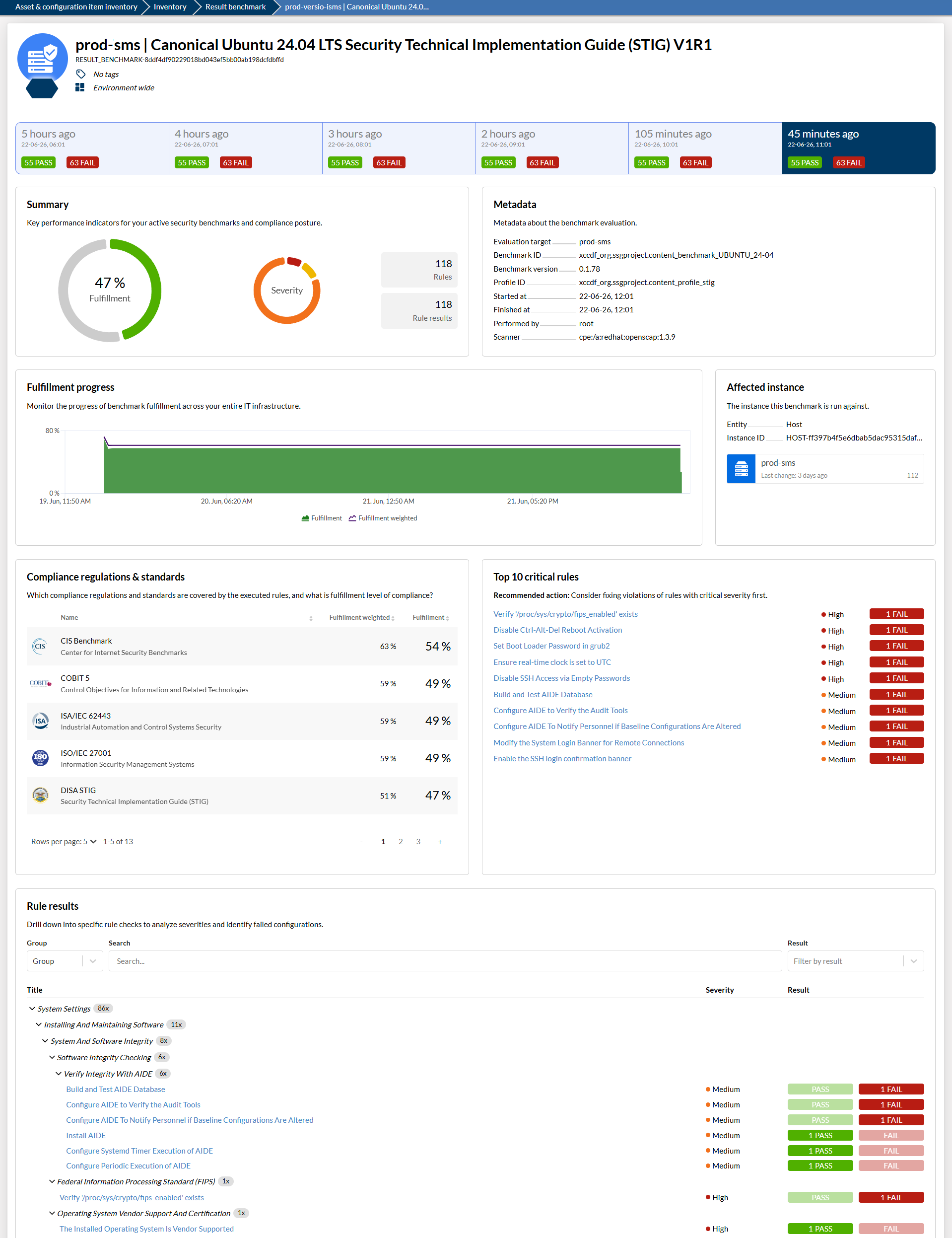Screen dimensions: 952x1238
Task: Open the Filter by result dropdown
Action: pos(855,961)
